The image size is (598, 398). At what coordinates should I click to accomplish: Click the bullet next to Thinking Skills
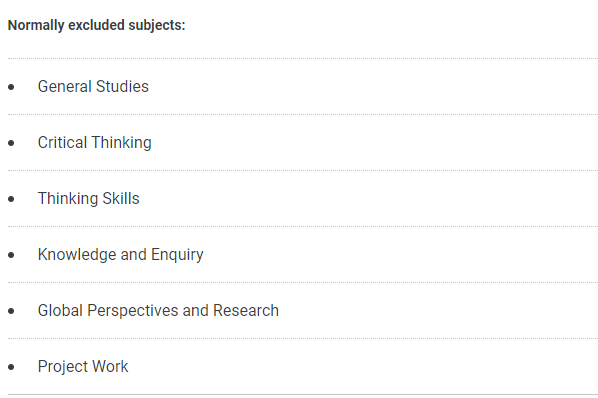coord(11,199)
